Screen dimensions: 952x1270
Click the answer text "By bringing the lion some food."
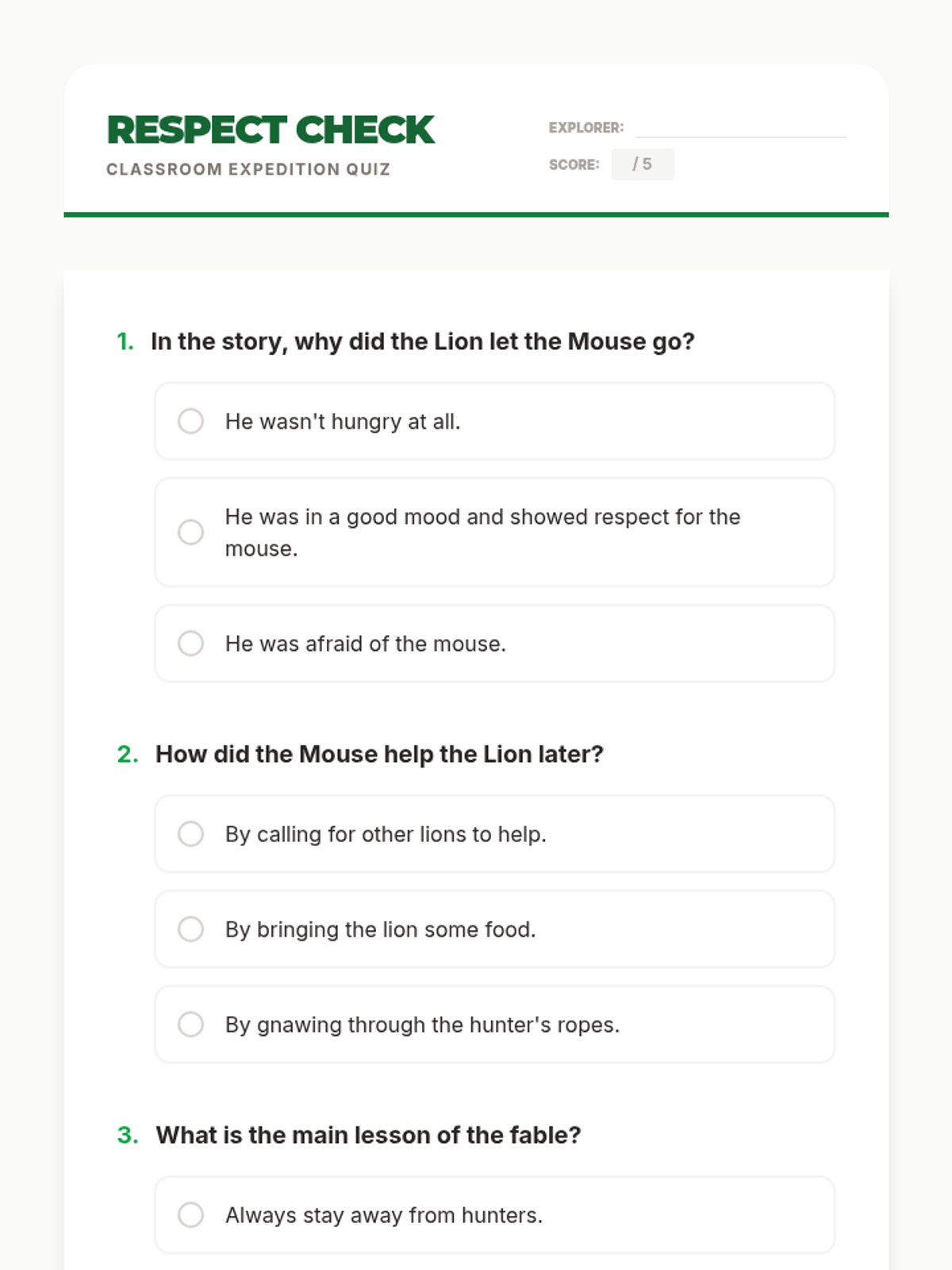pyautogui.click(x=381, y=929)
